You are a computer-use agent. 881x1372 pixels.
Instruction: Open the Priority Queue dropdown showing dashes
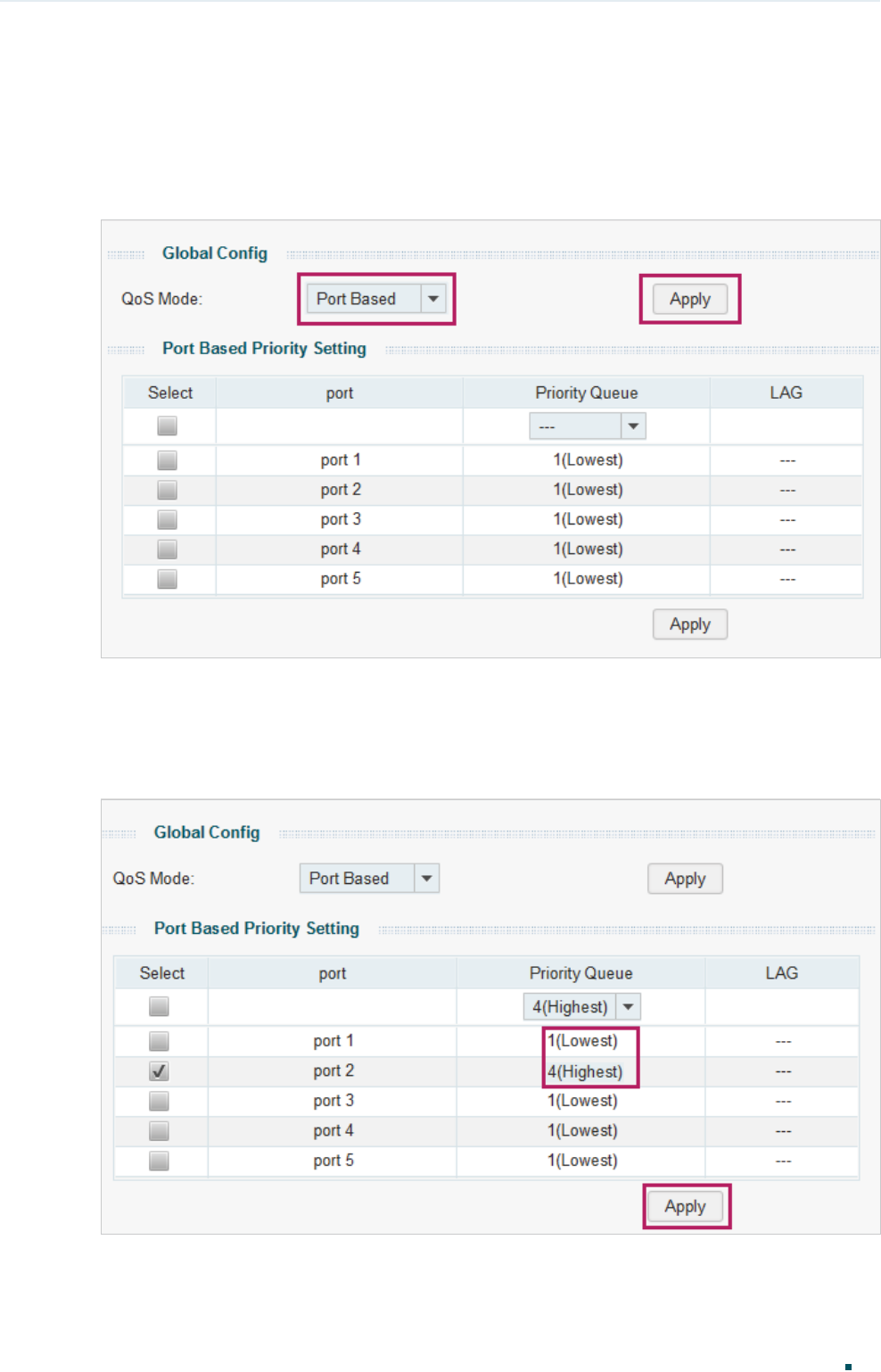coord(587,426)
